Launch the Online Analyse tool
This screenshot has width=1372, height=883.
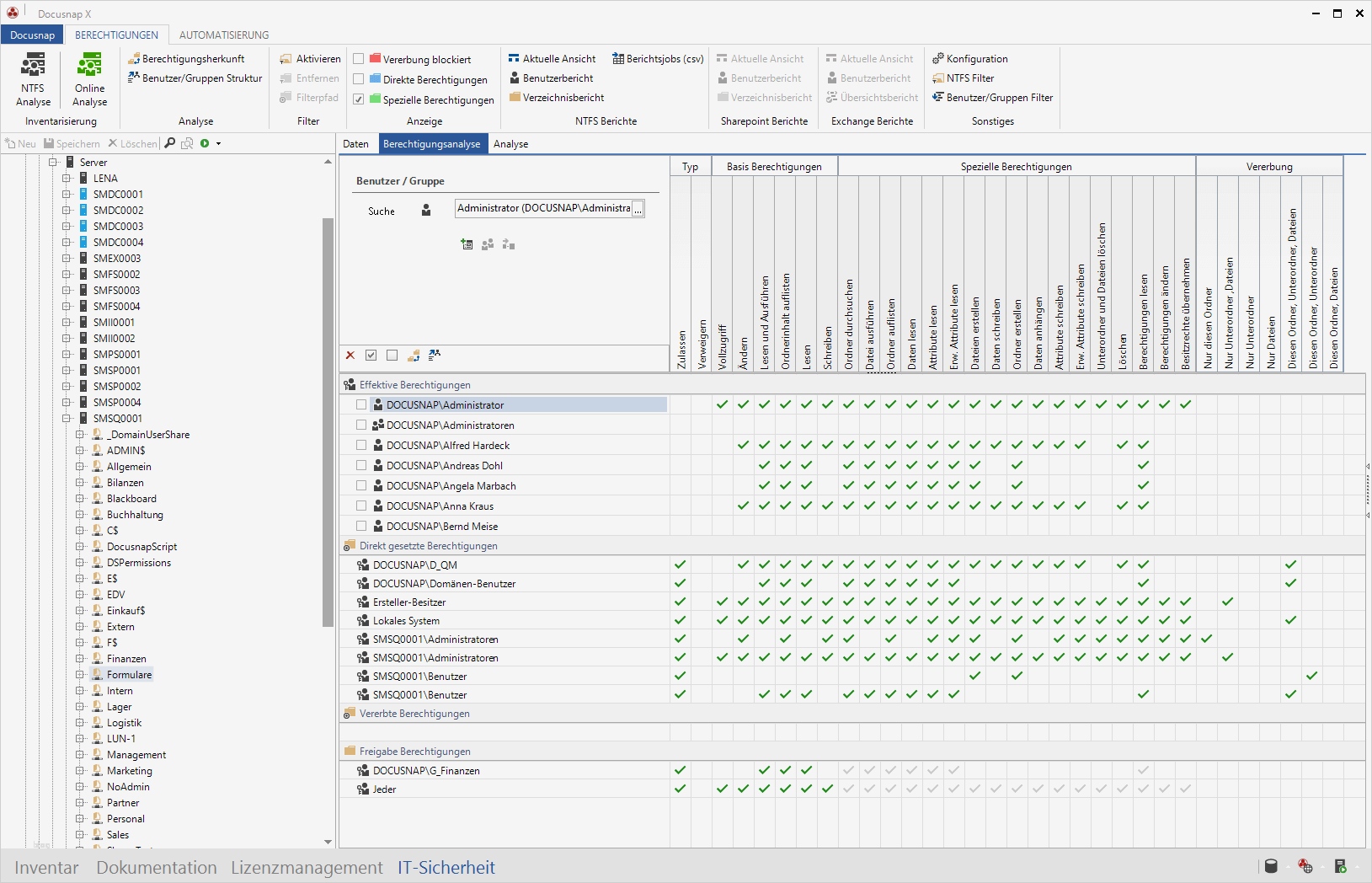pyautogui.click(x=89, y=79)
